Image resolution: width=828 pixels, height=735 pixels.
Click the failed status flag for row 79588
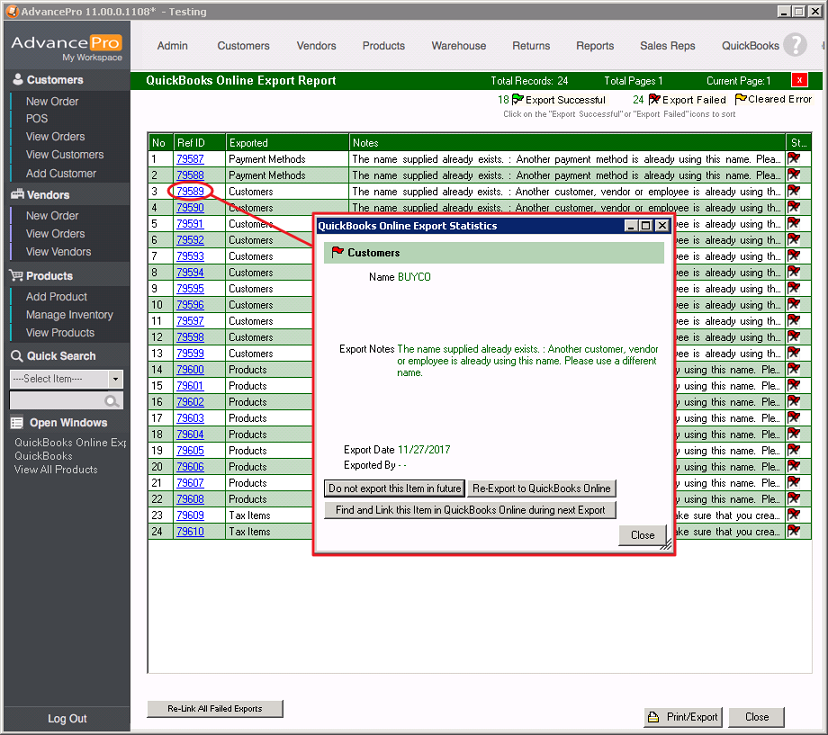tap(793, 175)
